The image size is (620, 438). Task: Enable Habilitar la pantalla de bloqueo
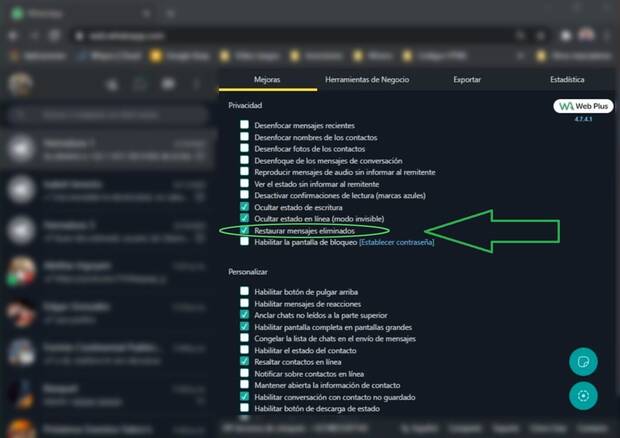pos(244,241)
